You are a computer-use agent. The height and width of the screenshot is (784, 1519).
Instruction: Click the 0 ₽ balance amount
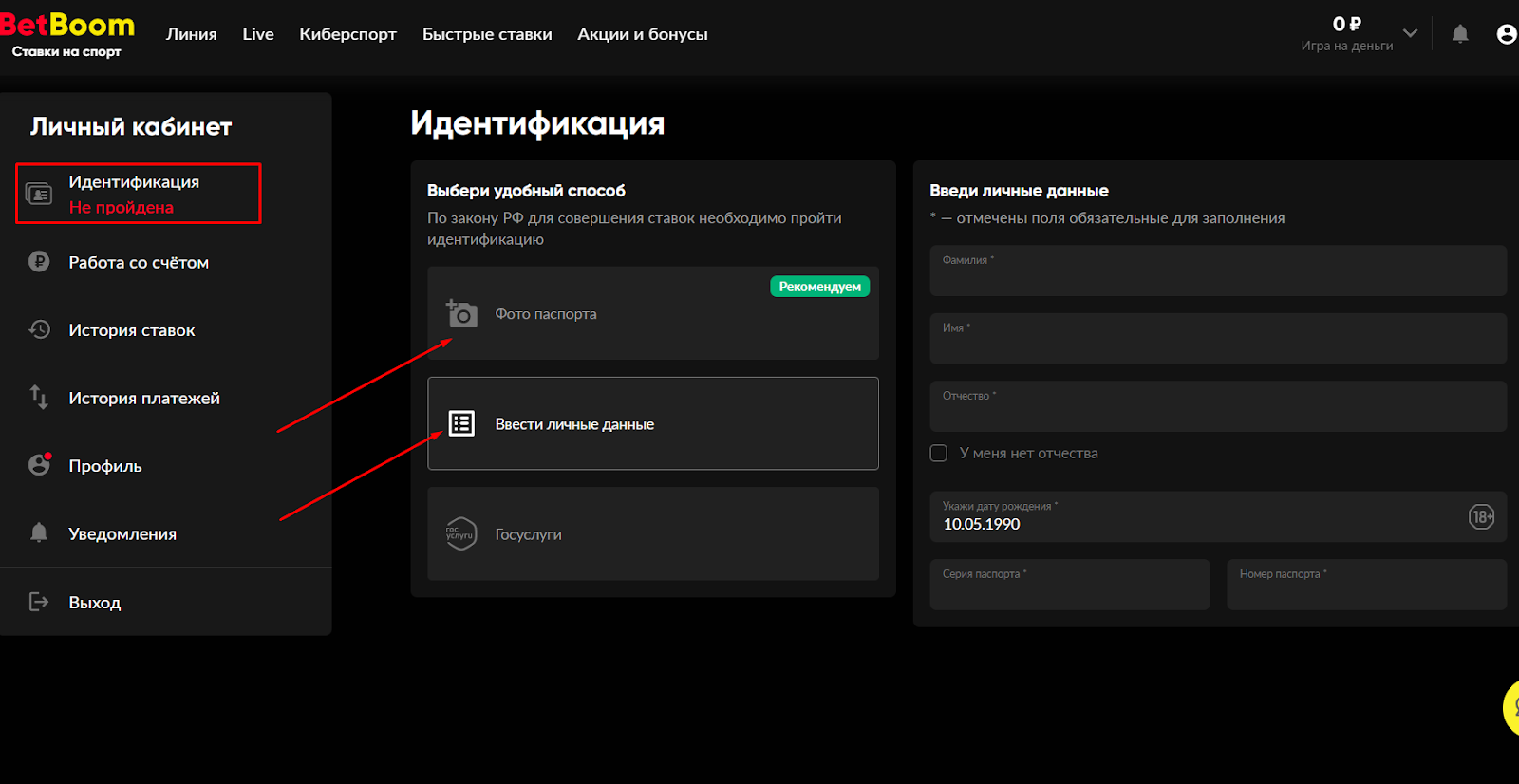(1347, 24)
